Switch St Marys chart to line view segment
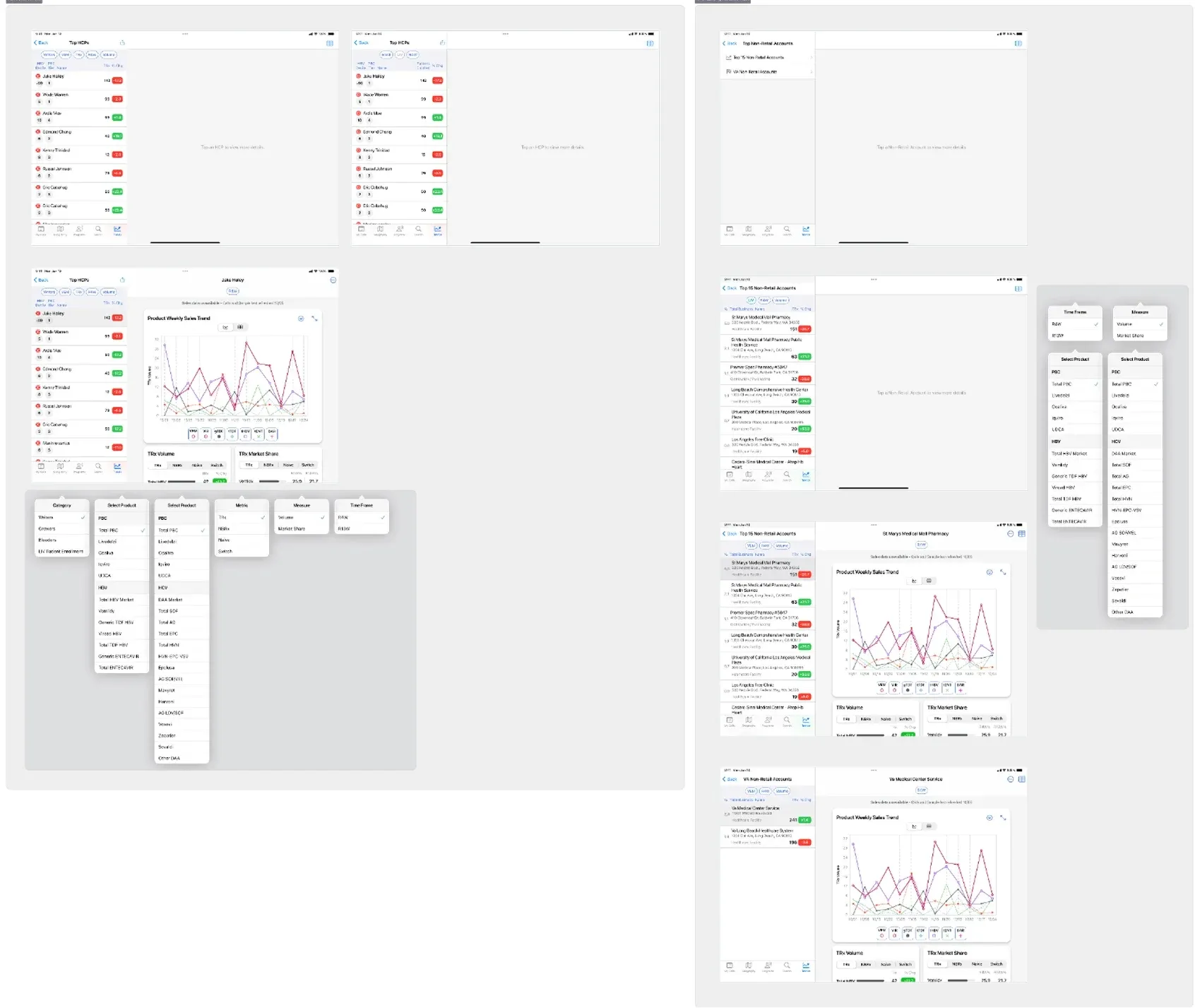Screen dimensions: 1195x1008 [914, 581]
